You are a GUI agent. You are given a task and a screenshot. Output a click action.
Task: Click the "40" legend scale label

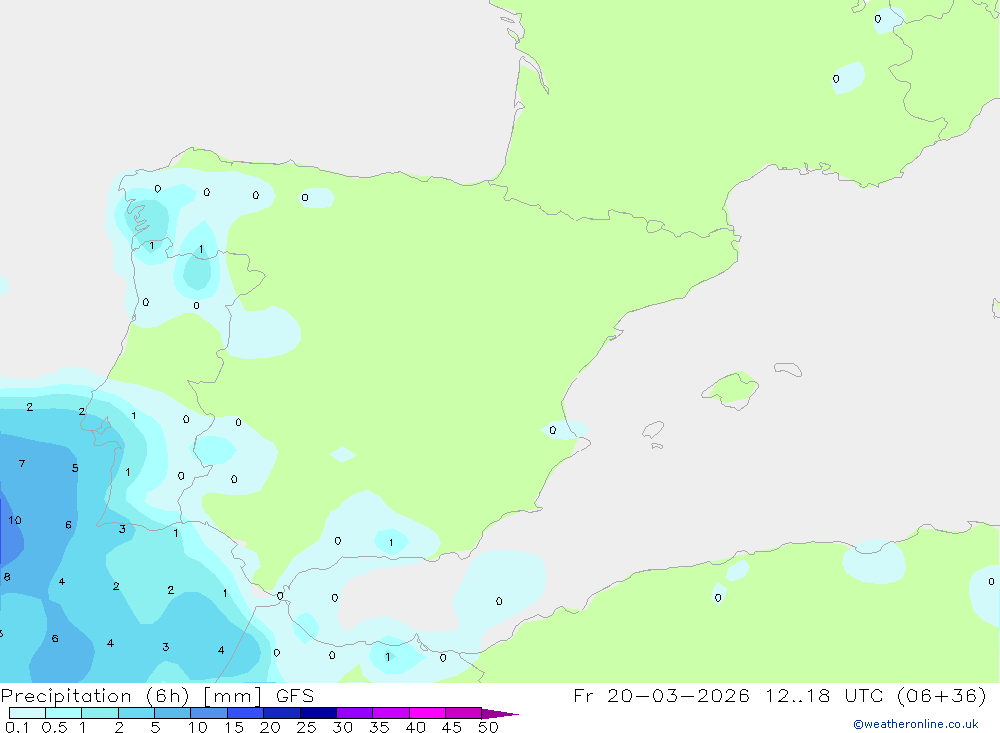pos(416,727)
